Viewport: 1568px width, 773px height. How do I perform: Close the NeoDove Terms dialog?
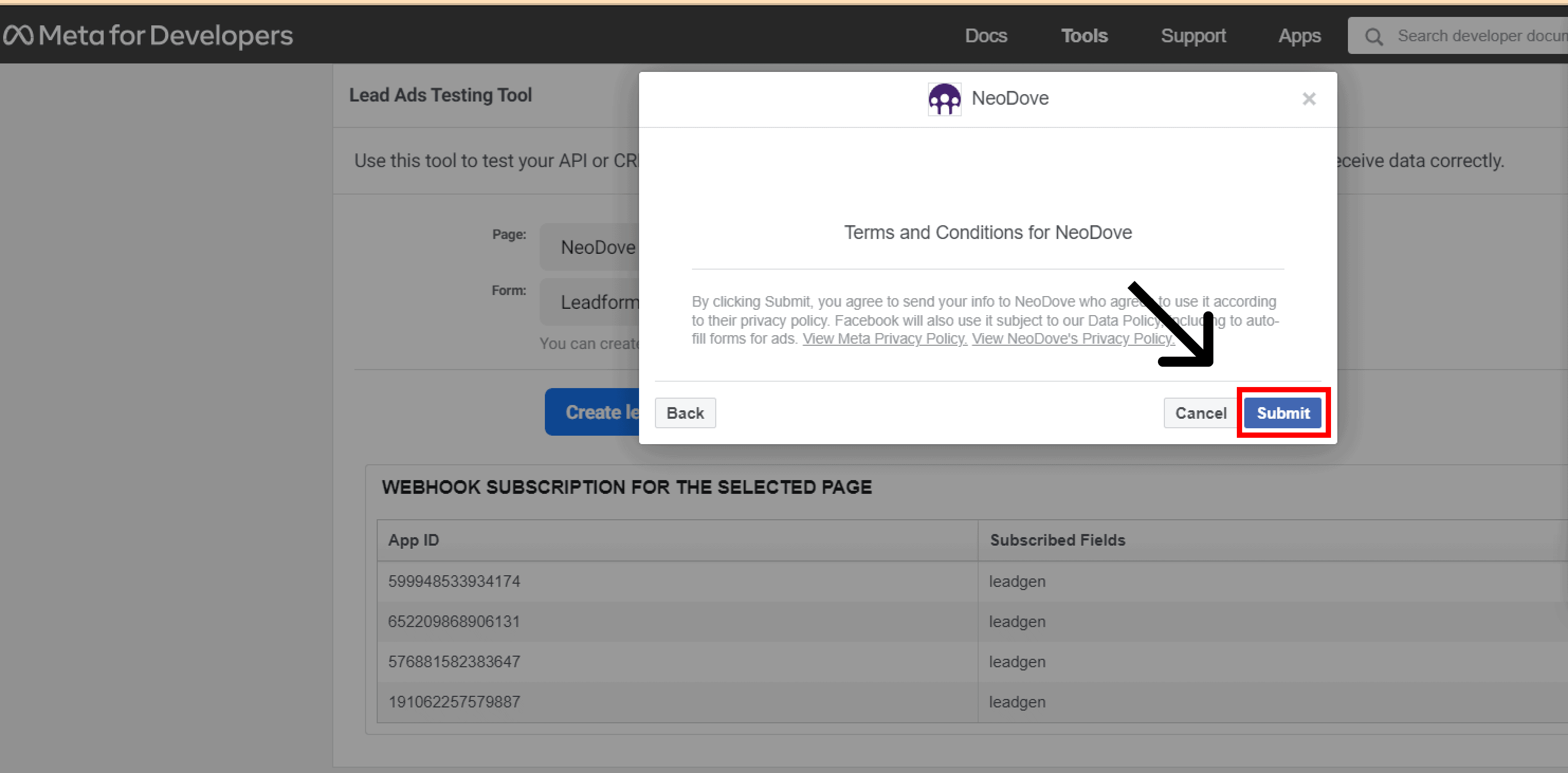click(x=1309, y=98)
